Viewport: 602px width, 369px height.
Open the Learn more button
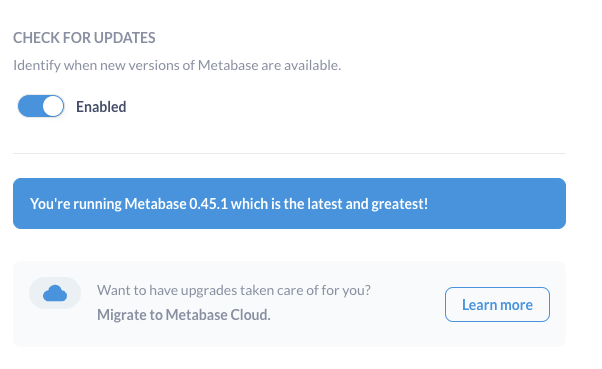tap(497, 304)
